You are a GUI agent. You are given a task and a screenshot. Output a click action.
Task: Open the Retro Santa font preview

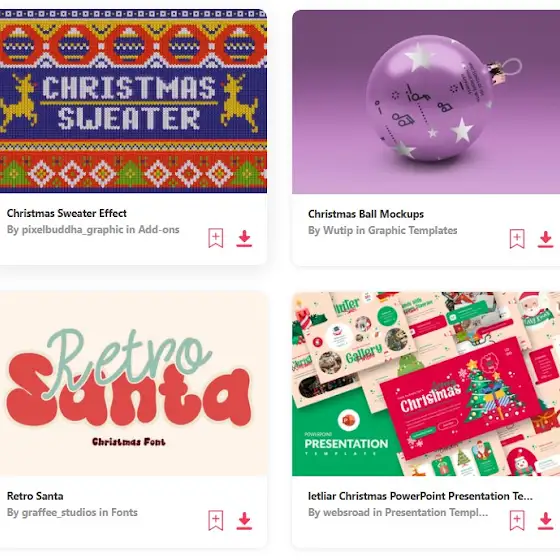[133, 384]
